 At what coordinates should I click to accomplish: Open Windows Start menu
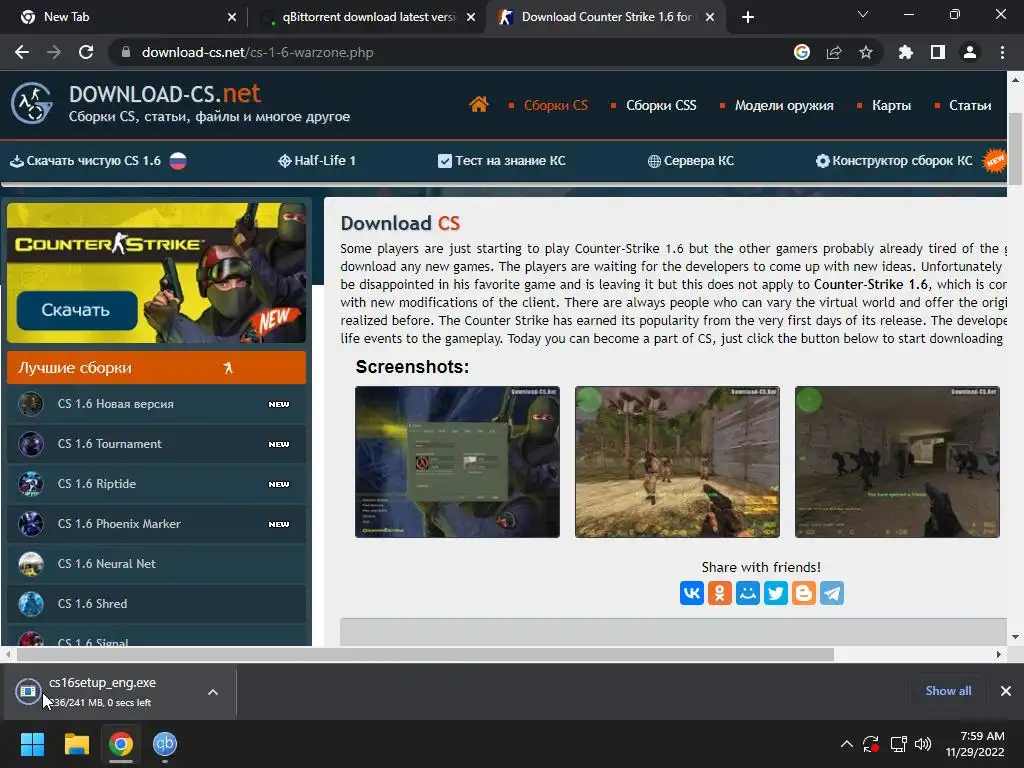(32, 744)
